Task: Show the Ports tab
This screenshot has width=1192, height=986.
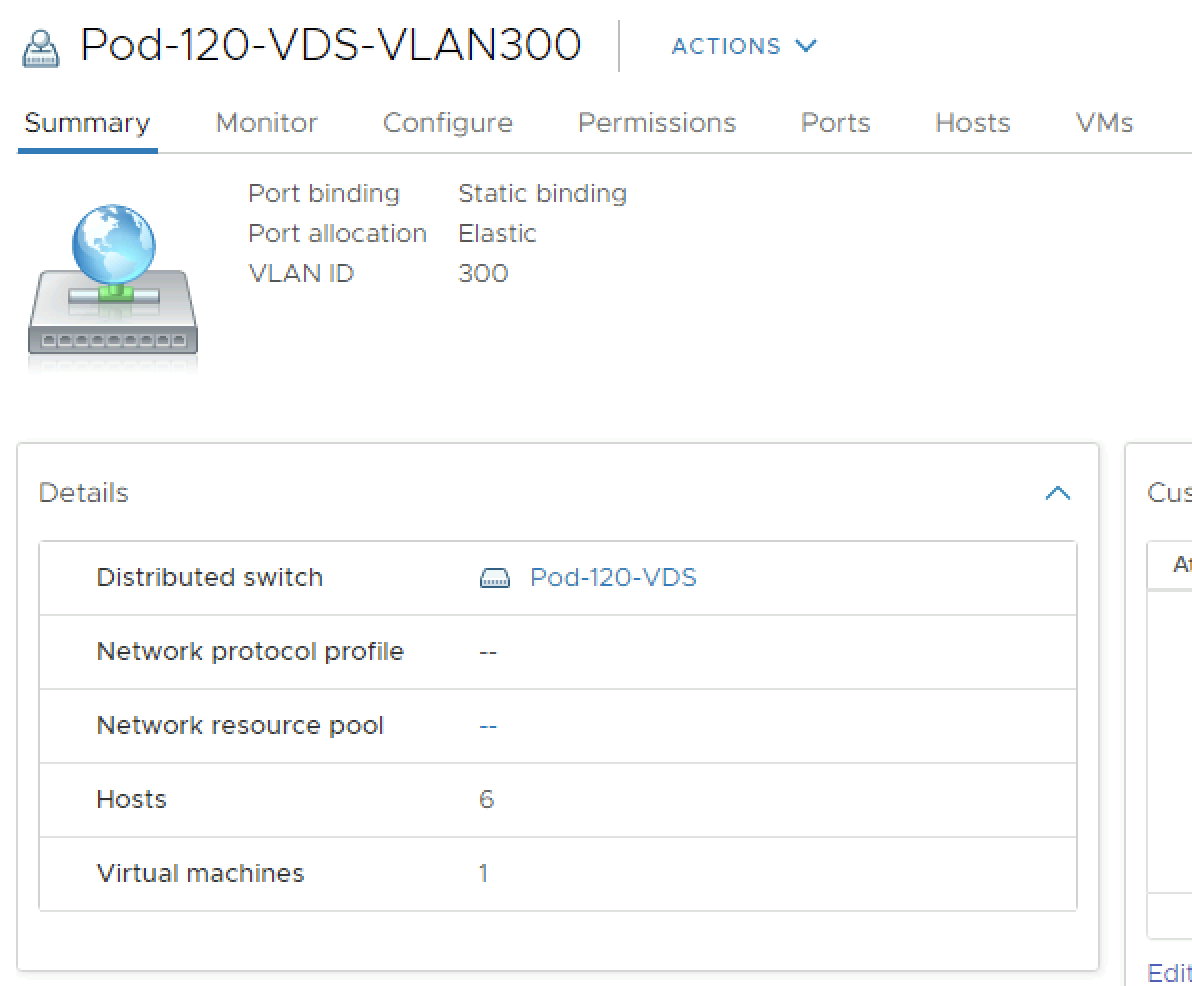Action: click(835, 123)
